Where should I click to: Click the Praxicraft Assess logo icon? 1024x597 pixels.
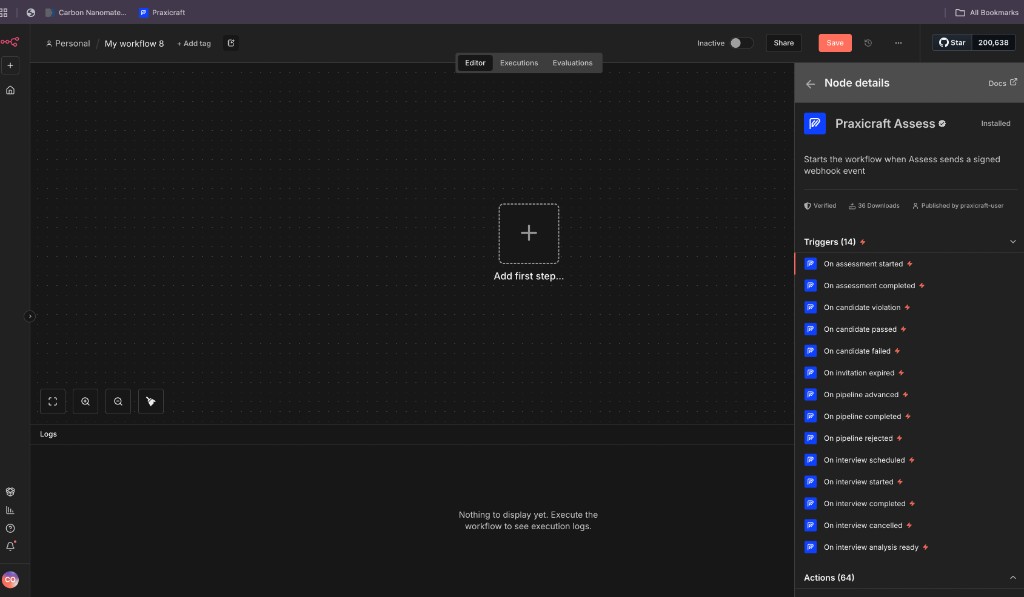click(x=814, y=123)
